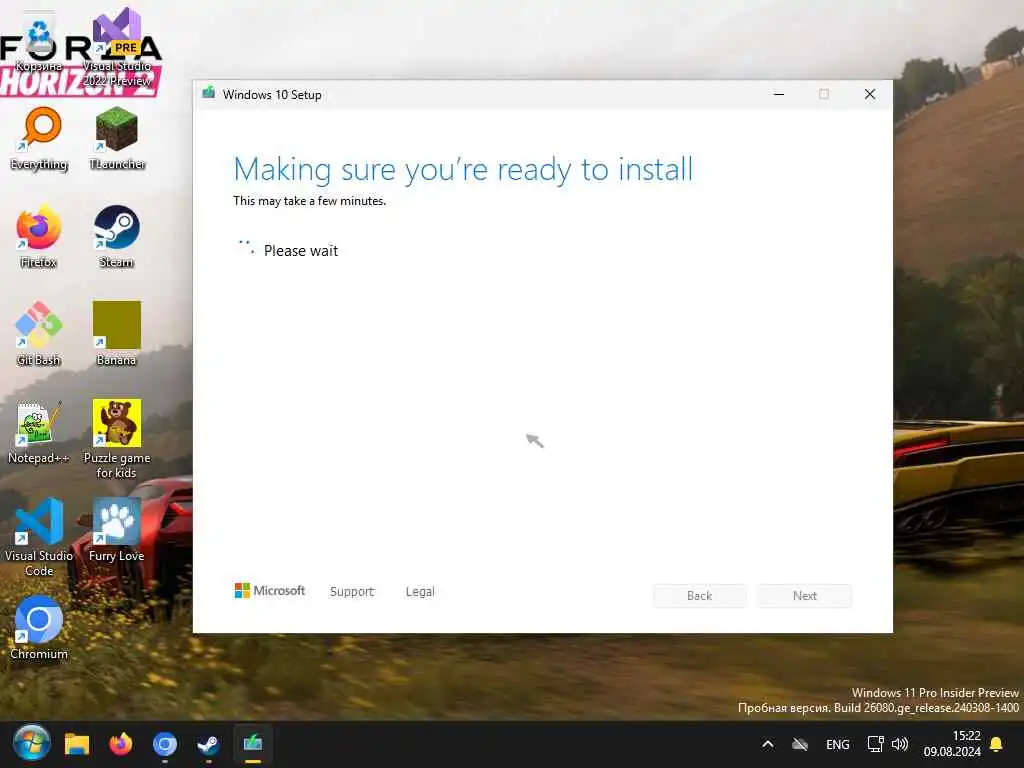Open the Support link in Setup
Image resolution: width=1024 pixels, height=768 pixels.
click(352, 592)
